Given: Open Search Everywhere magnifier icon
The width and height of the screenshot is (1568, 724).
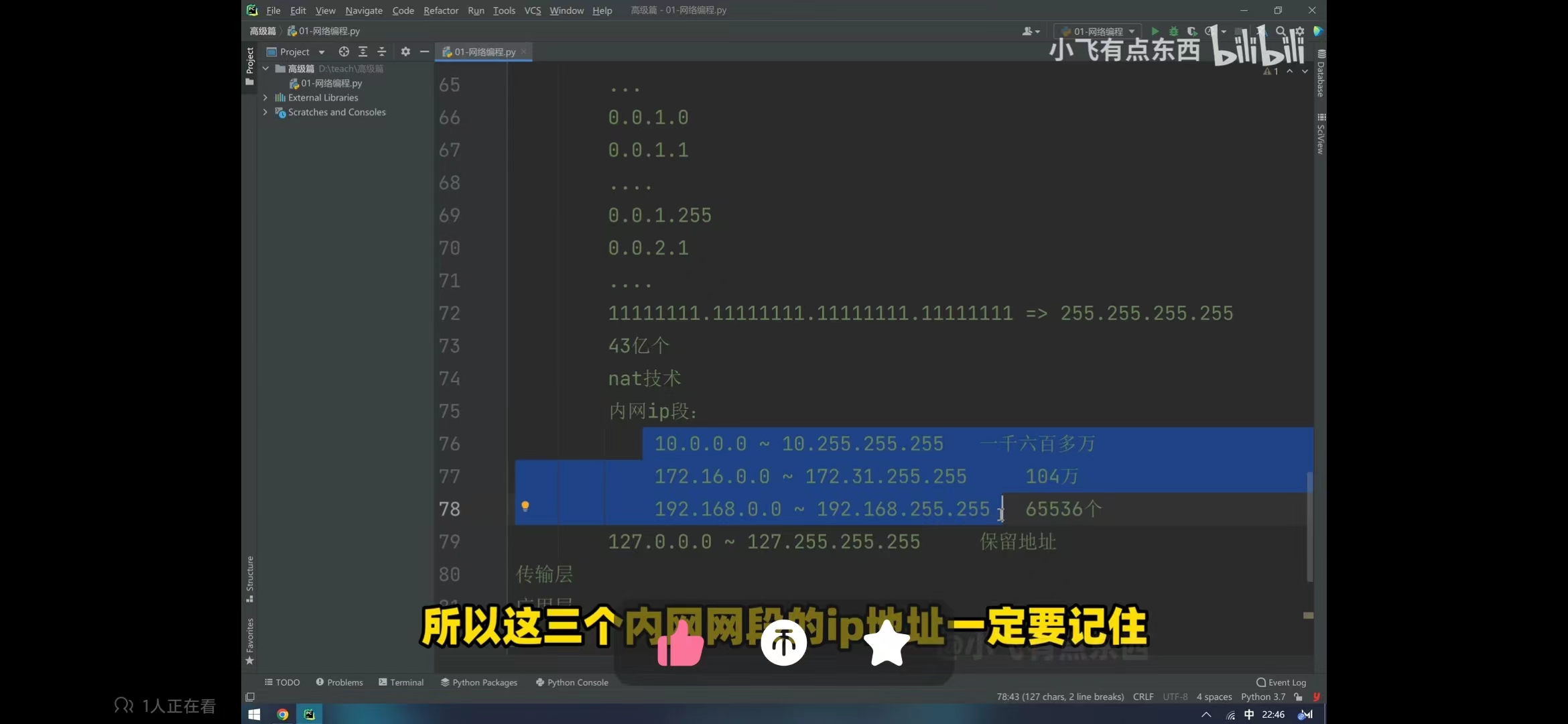Looking at the screenshot, I should (x=1281, y=32).
